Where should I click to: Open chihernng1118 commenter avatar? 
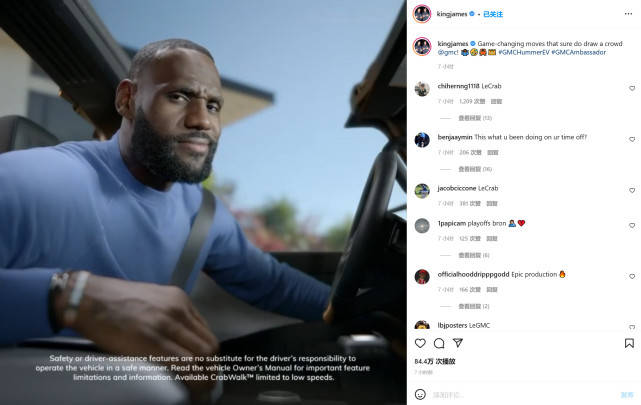422,89
